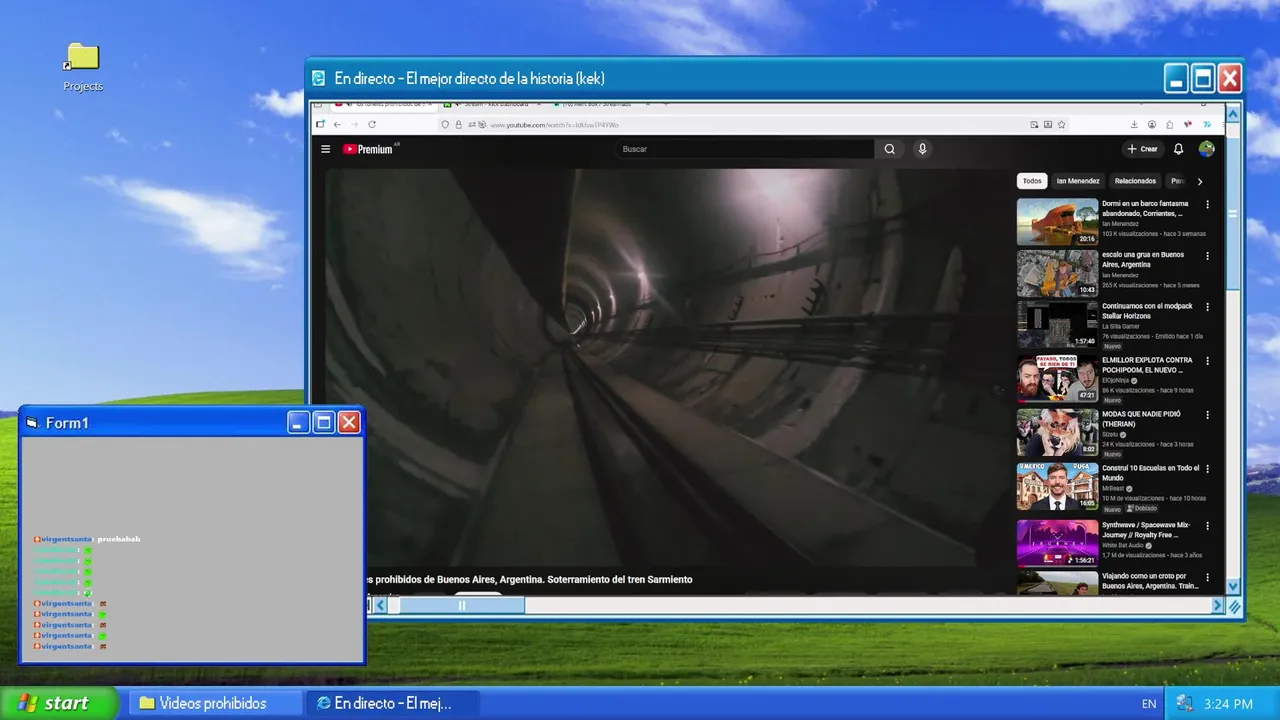
Task: Click 'virgentsanta: pruebabab' chat message in Form1
Action: (x=87, y=539)
